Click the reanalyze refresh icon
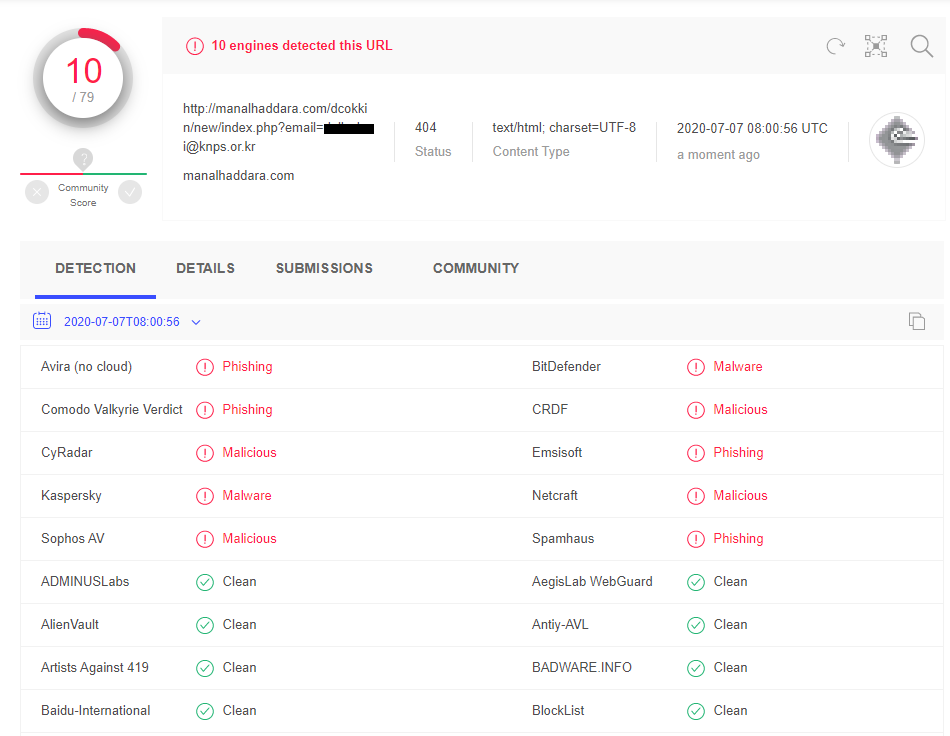The width and height of the screenshot is (950, 736). [835, 46]
